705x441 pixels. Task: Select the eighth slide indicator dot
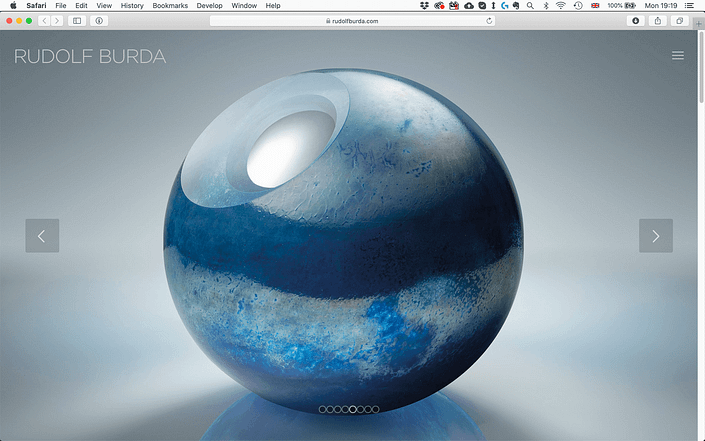coord(376,409)
